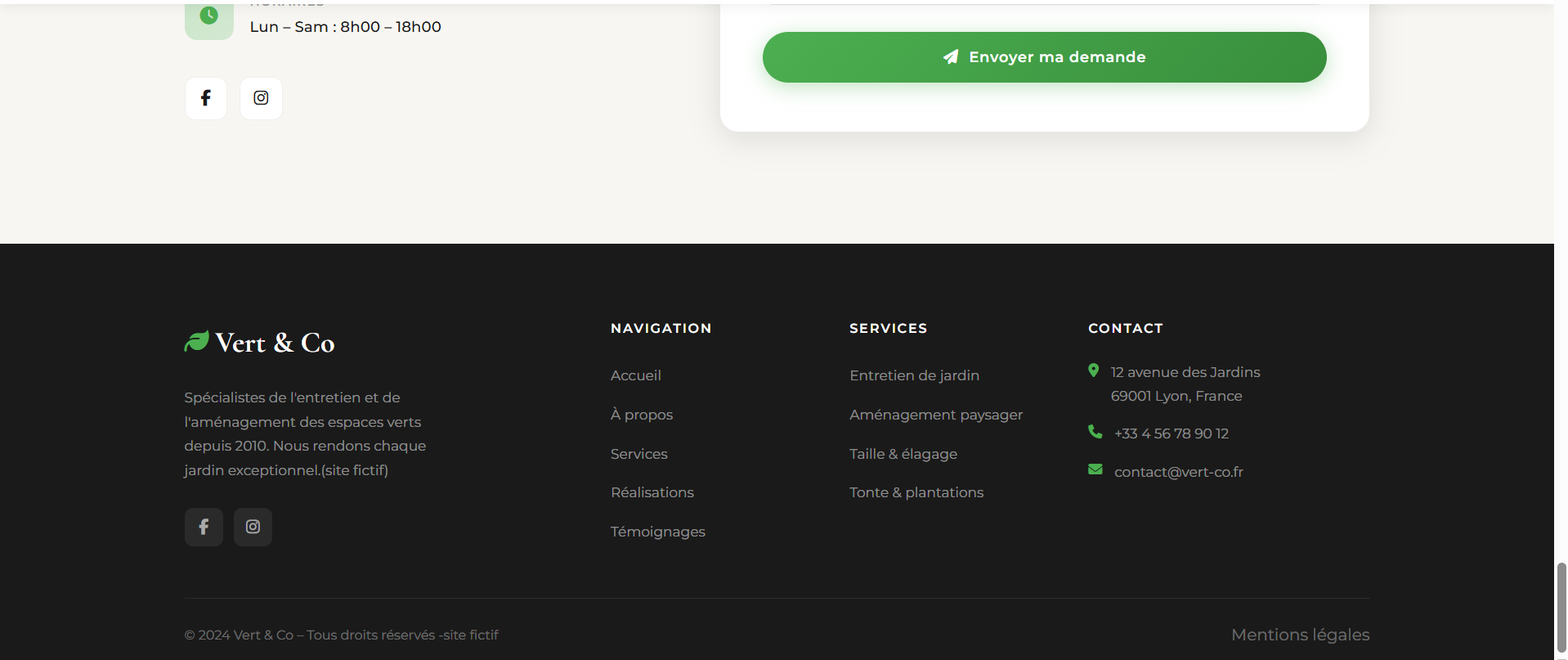Click the green envelope icon in Contact
This screenshot has width=1568, height=660.
(1095, 469)
